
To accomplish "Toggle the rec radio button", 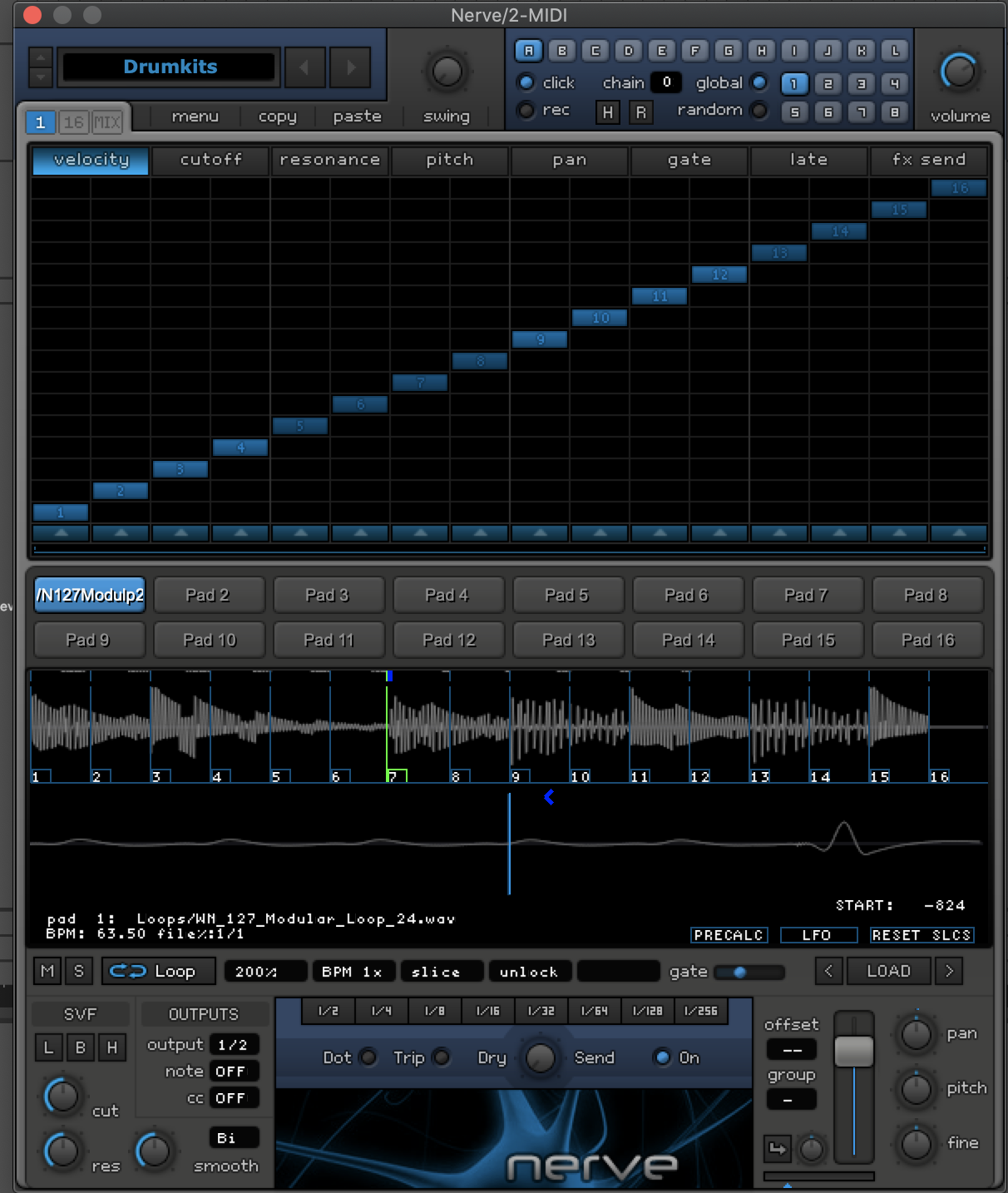I will click(x=526, y=110).
